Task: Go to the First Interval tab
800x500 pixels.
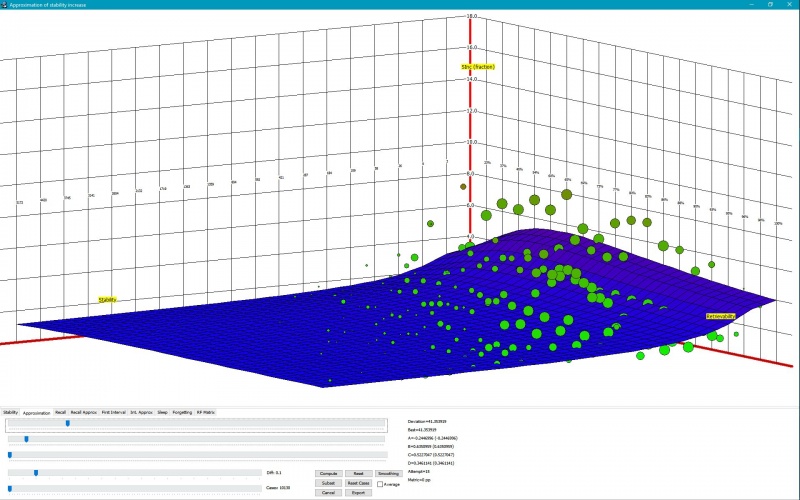Action: (113, 412)
